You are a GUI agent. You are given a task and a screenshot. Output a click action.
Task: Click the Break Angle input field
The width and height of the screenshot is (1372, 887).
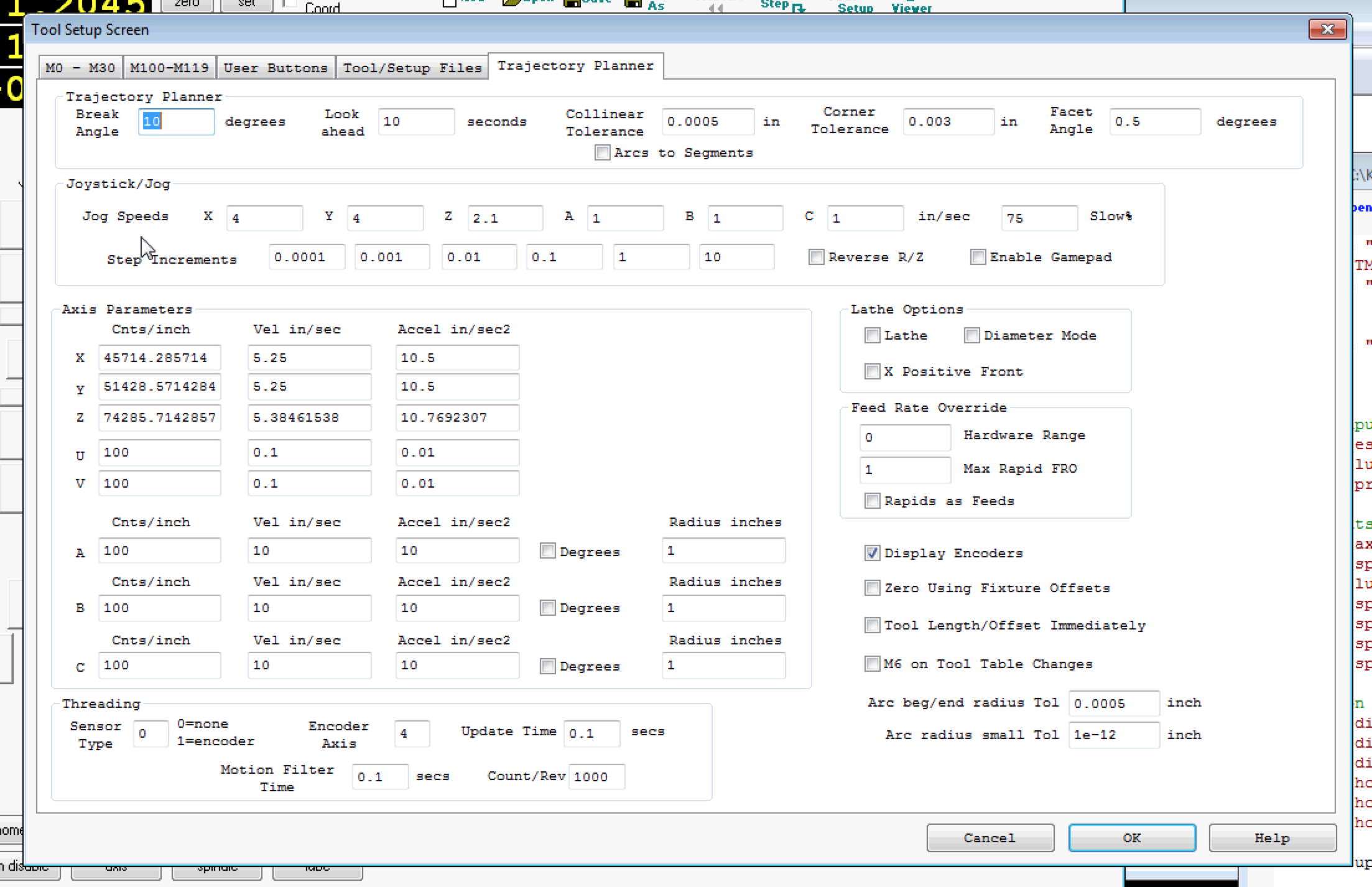click(176, 122)
